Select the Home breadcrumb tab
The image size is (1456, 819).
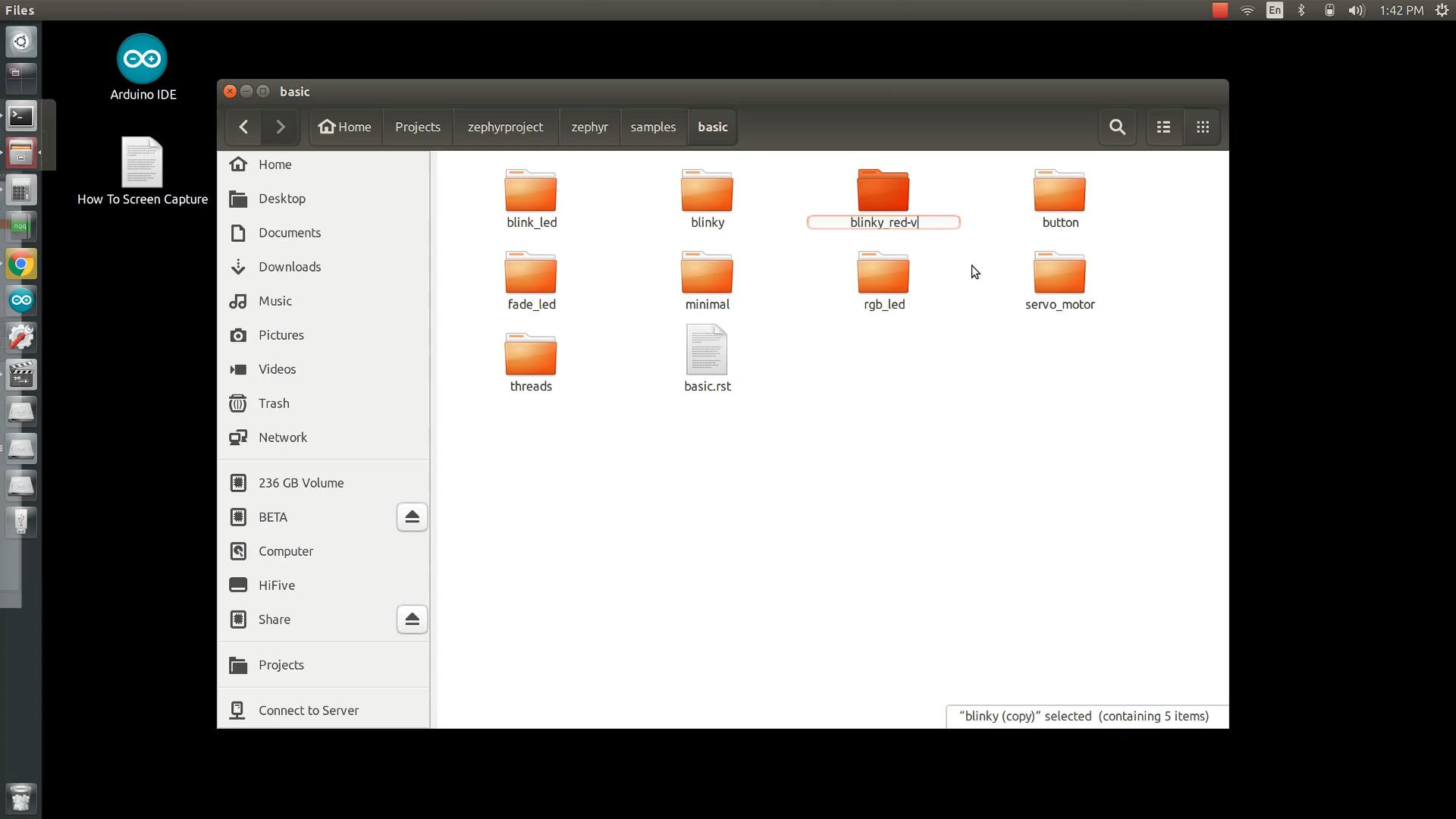[345, 127]
